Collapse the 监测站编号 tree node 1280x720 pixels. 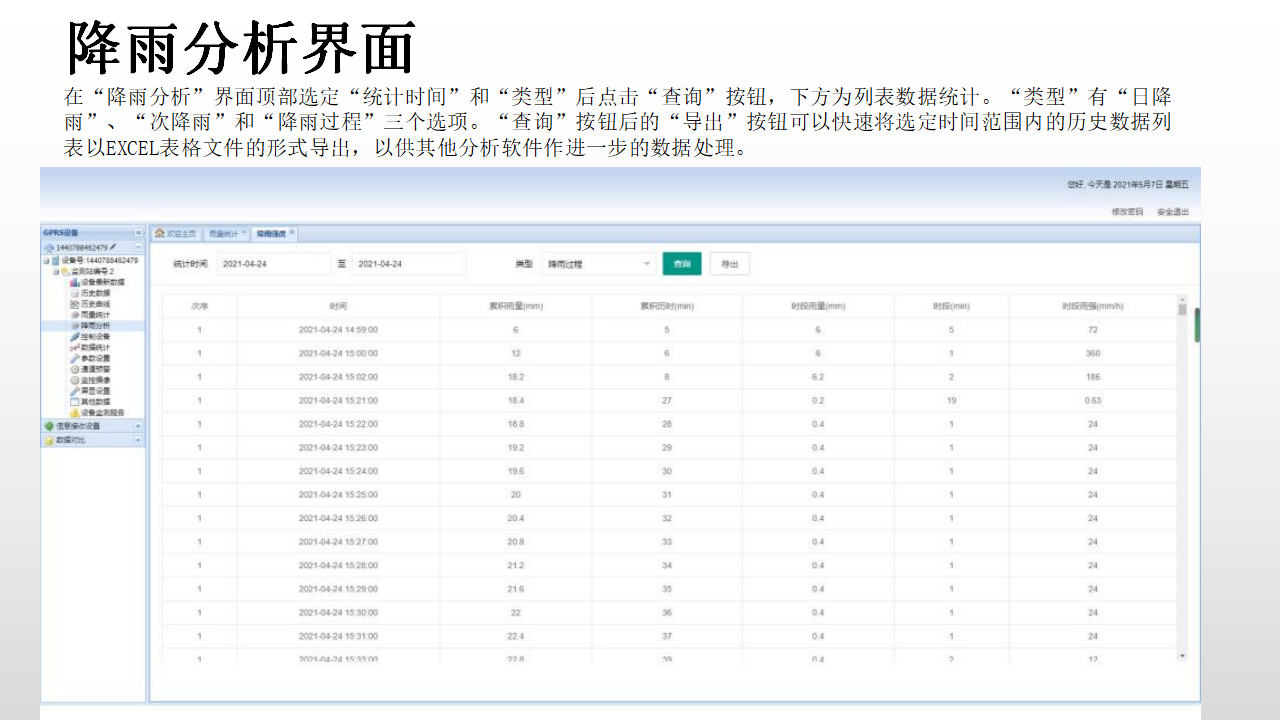(x=56, y=271)
